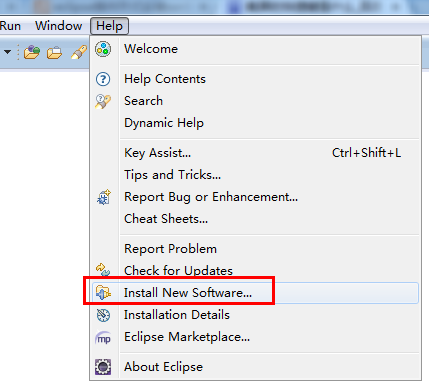Click Check for Updates

click(255, 271)
